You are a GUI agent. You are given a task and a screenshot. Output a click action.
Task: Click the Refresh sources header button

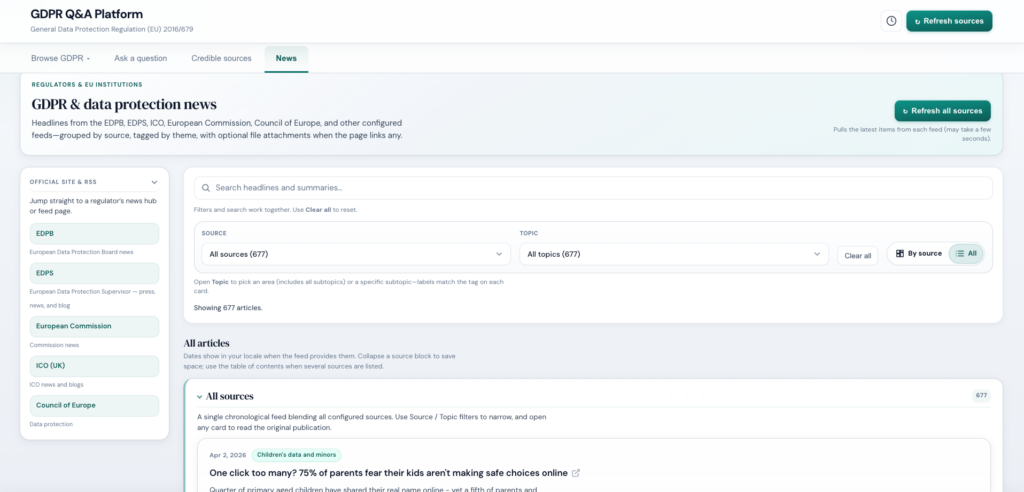coord(948,21)
